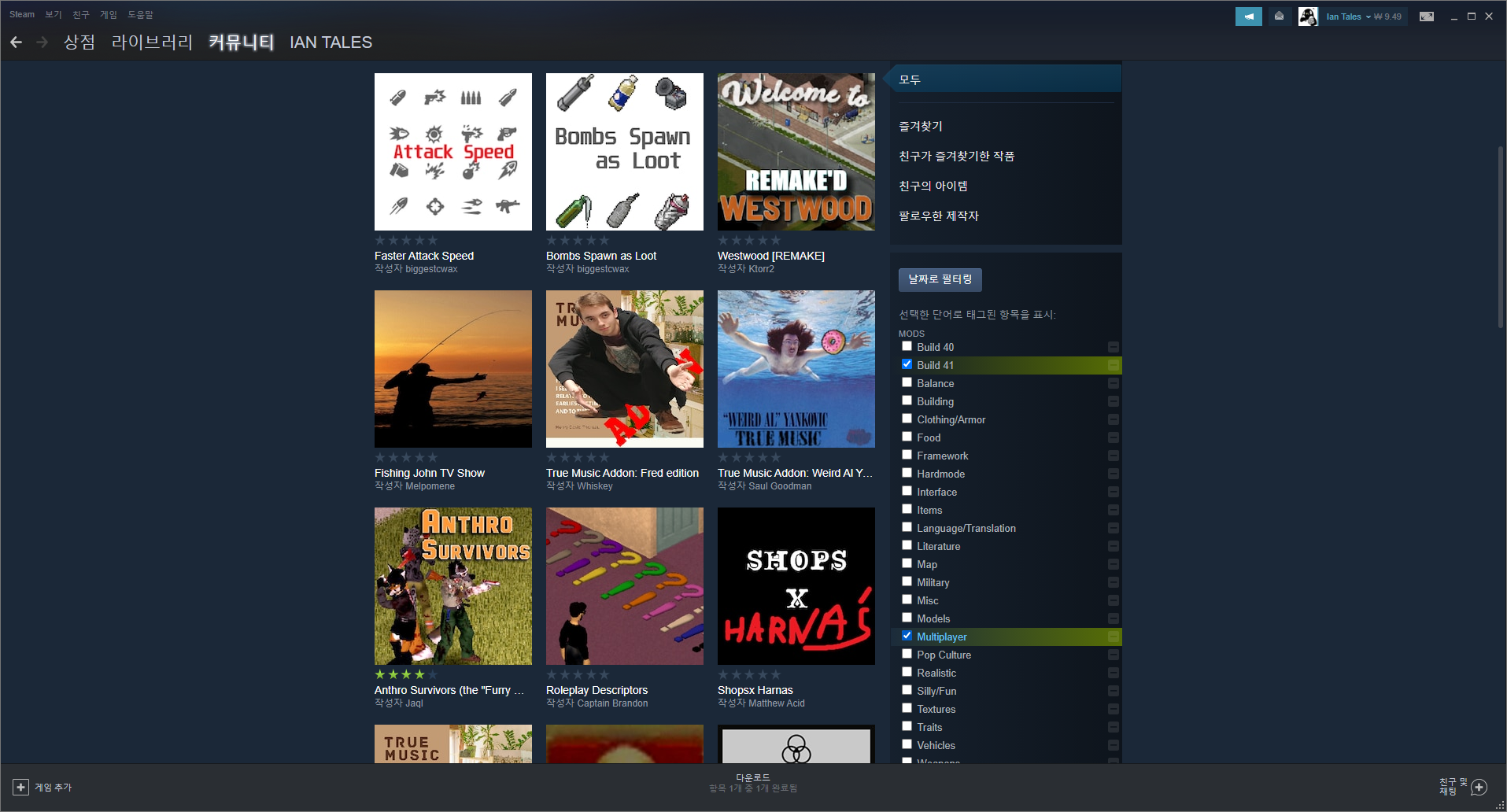The width and height of the screenshot is (1507, 812).
Task: Click the Ian Tales profile avatar
Action: (x=1308, y=17)
